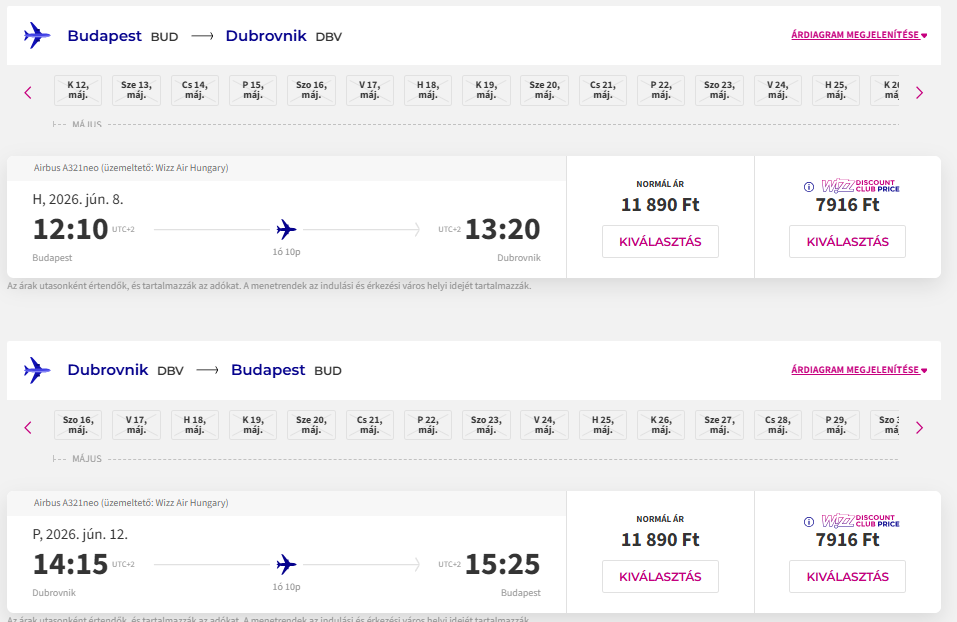The height and width of the screenshot is (622, 957).
Task: Choose return WIZZ Discount price with Kiválasztás
Action: [x=847, y=576]
